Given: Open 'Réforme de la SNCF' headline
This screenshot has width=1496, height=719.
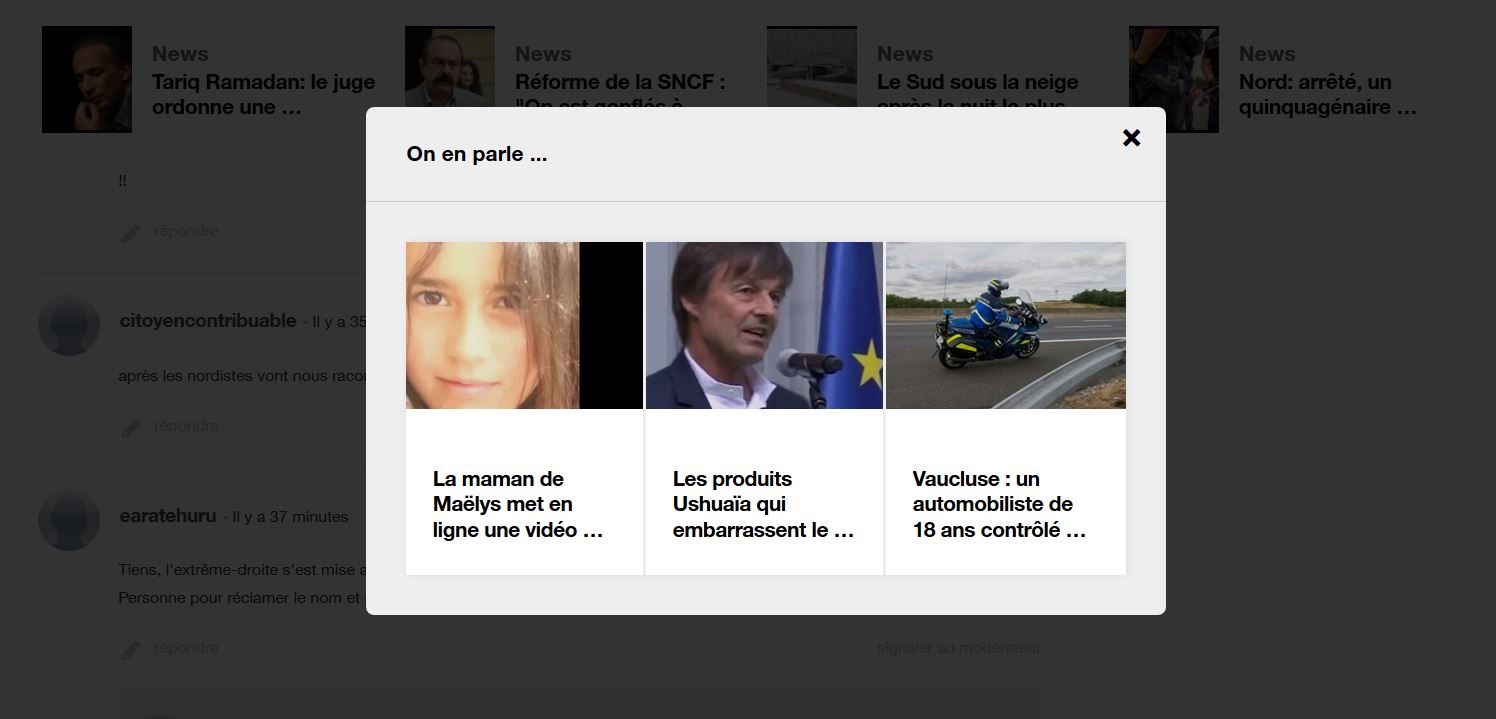Looking at the screenshot, I should point(620,88).
